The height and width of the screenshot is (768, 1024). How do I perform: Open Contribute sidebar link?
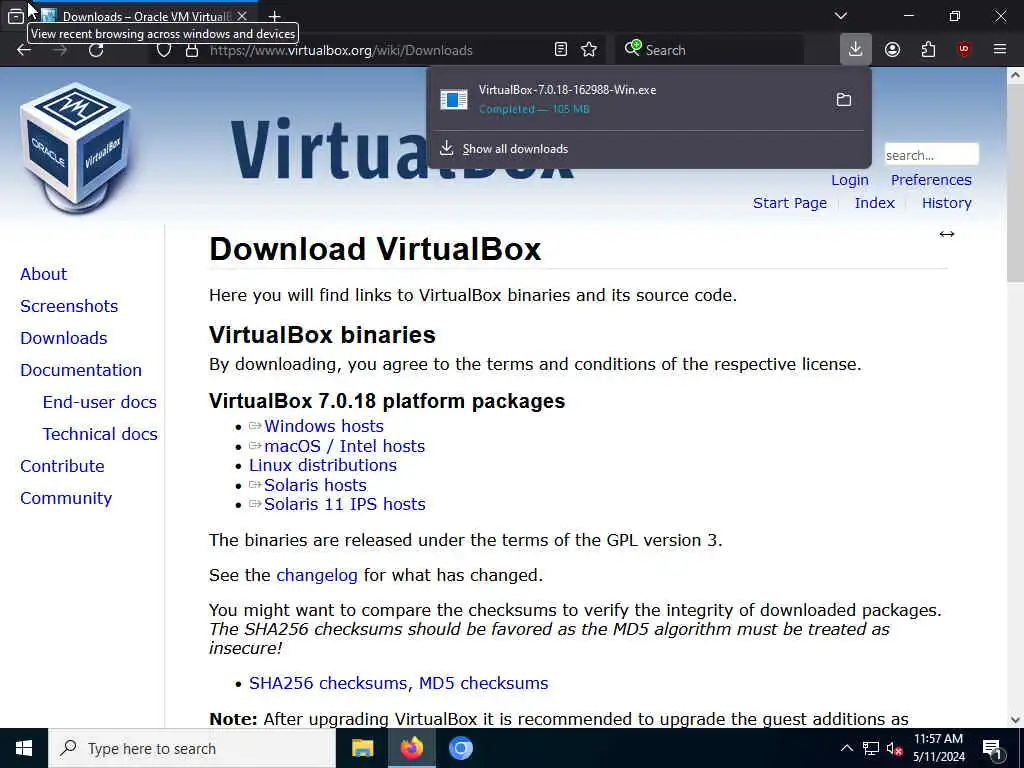[62, 466]
